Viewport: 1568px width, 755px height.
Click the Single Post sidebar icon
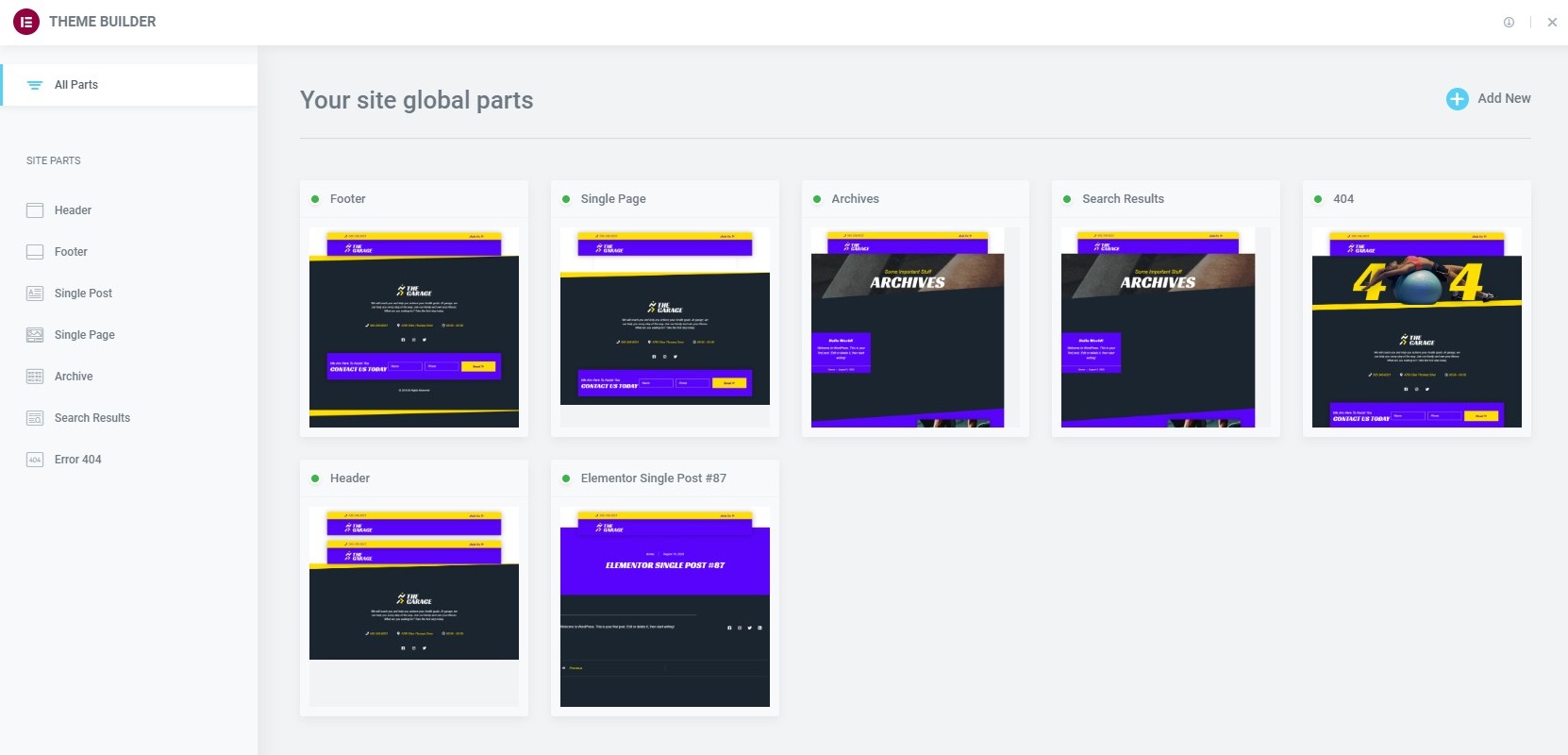[35, 294]
